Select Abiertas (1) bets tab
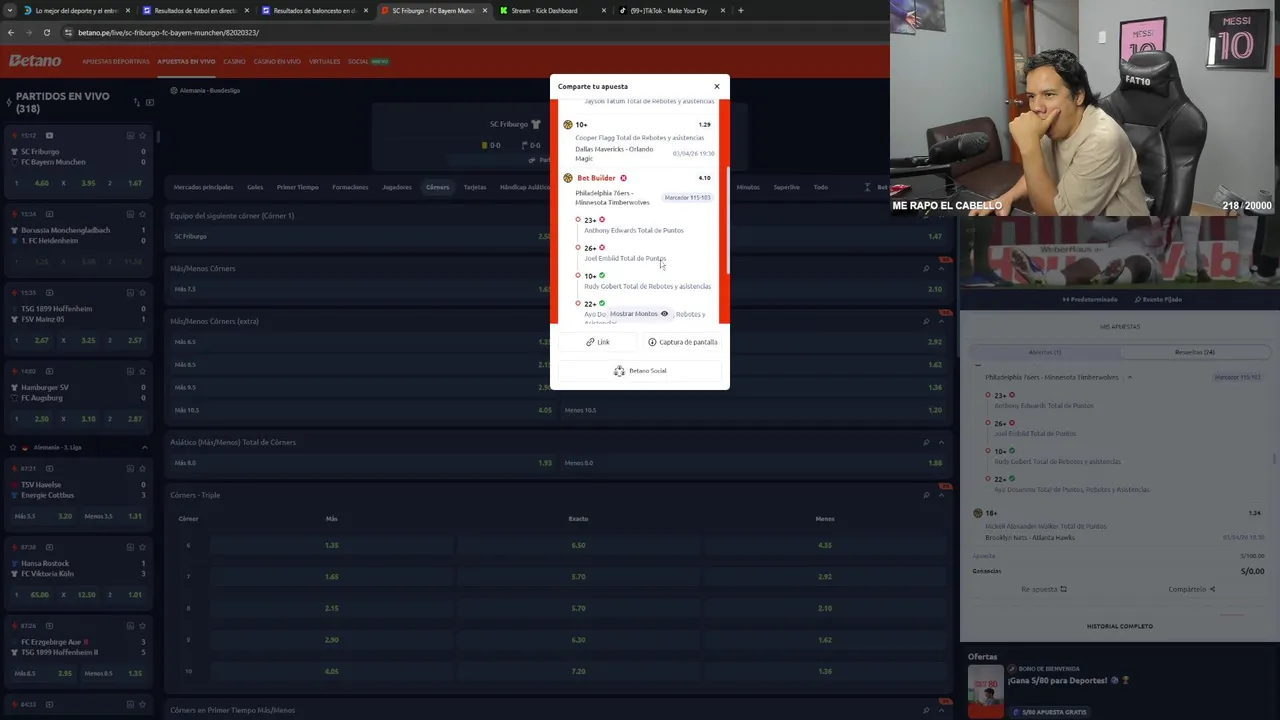 coord(1045,352)
